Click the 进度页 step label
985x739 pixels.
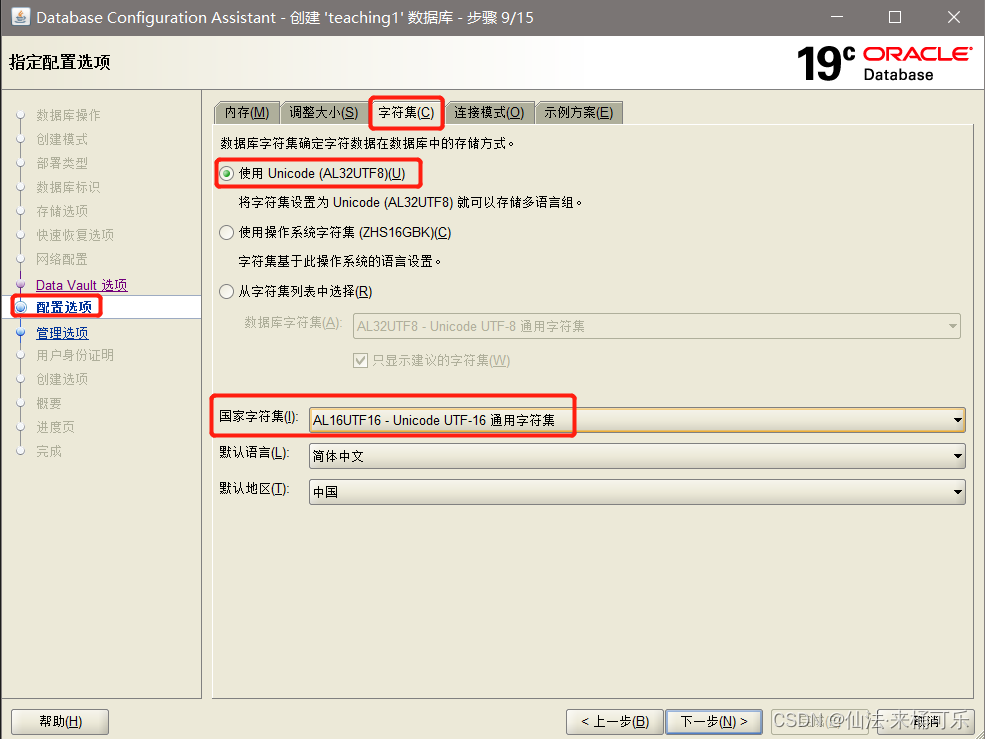click(55, 427)
